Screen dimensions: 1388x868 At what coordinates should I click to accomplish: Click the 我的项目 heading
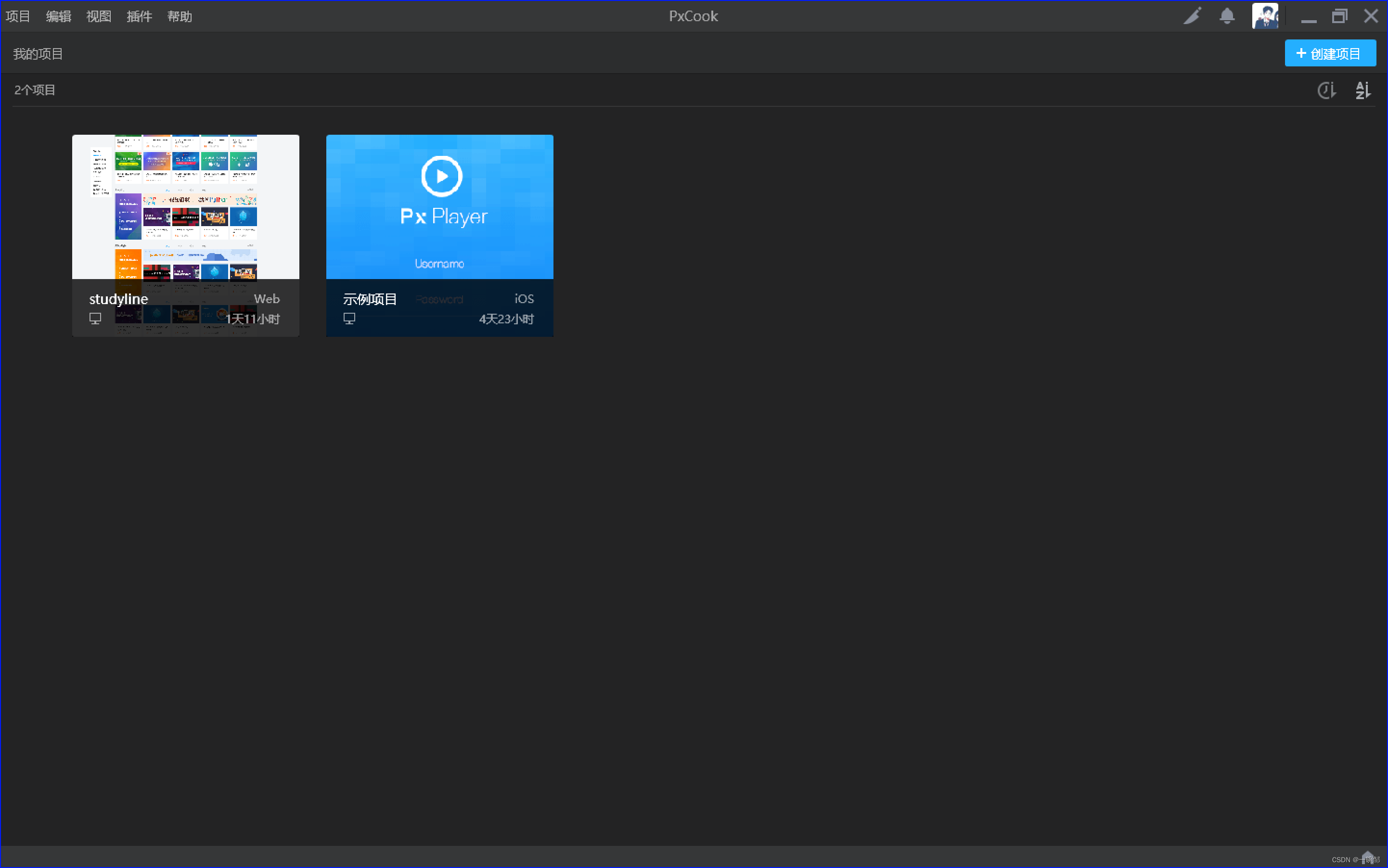[x=38, y=54]
